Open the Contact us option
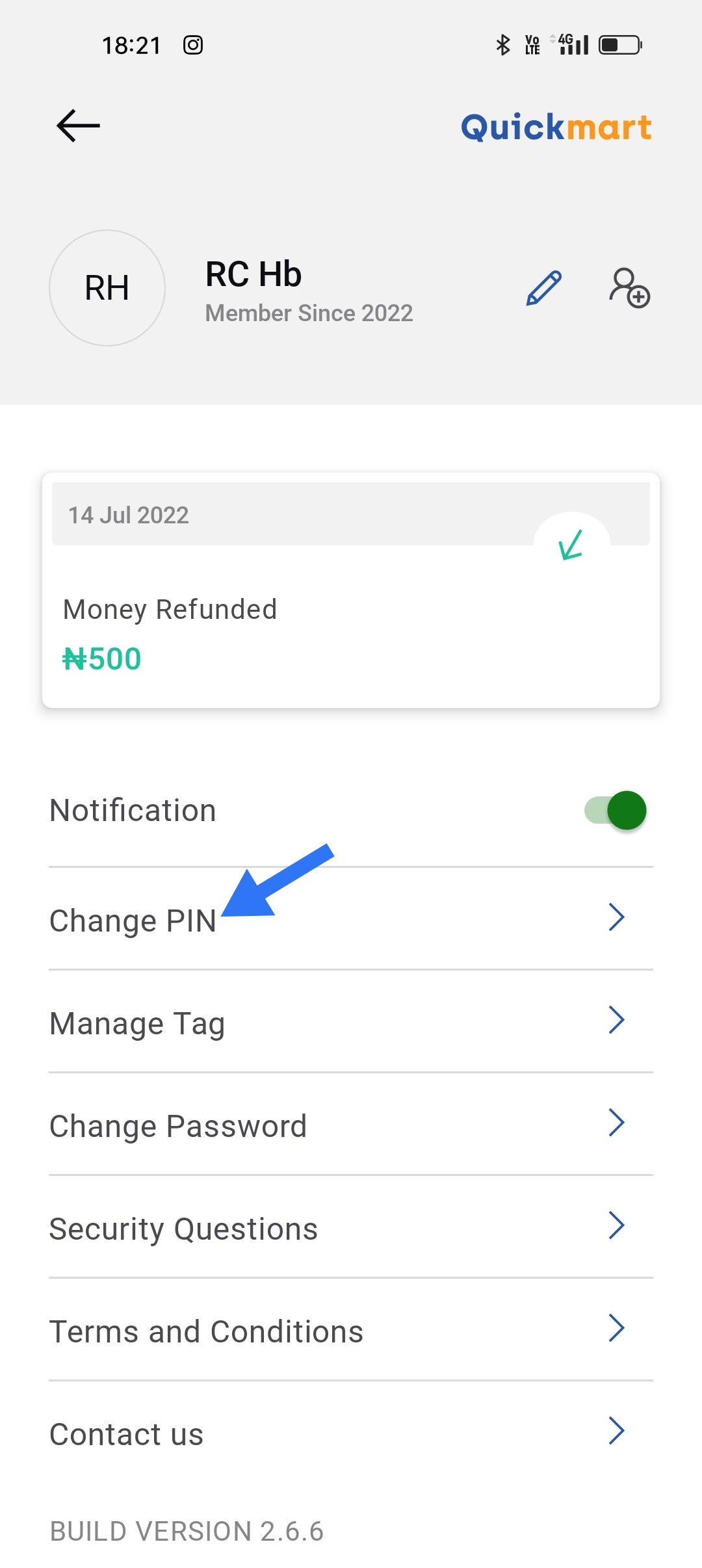This screenshot has width=702, height=1568. tap(127, 1435)
